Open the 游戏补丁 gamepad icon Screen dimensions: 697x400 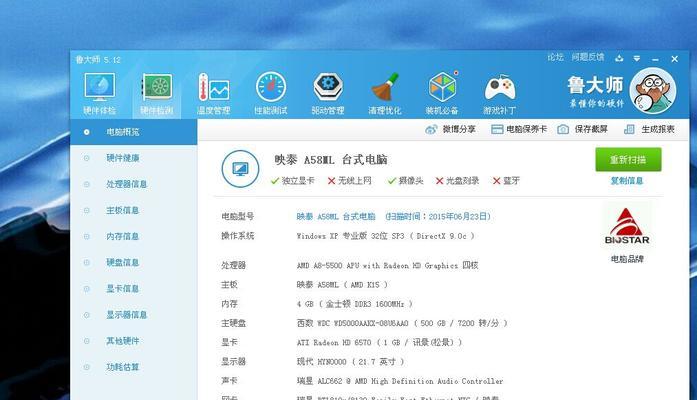pyautogui.click(x=500, y=88)
